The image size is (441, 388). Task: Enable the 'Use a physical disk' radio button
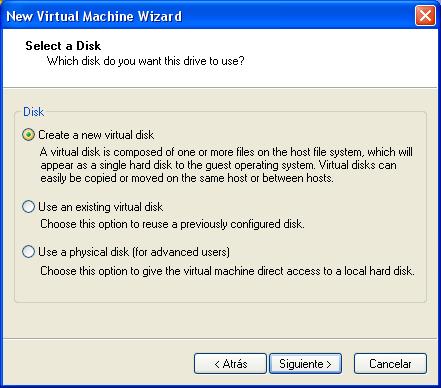coord(28,252)
